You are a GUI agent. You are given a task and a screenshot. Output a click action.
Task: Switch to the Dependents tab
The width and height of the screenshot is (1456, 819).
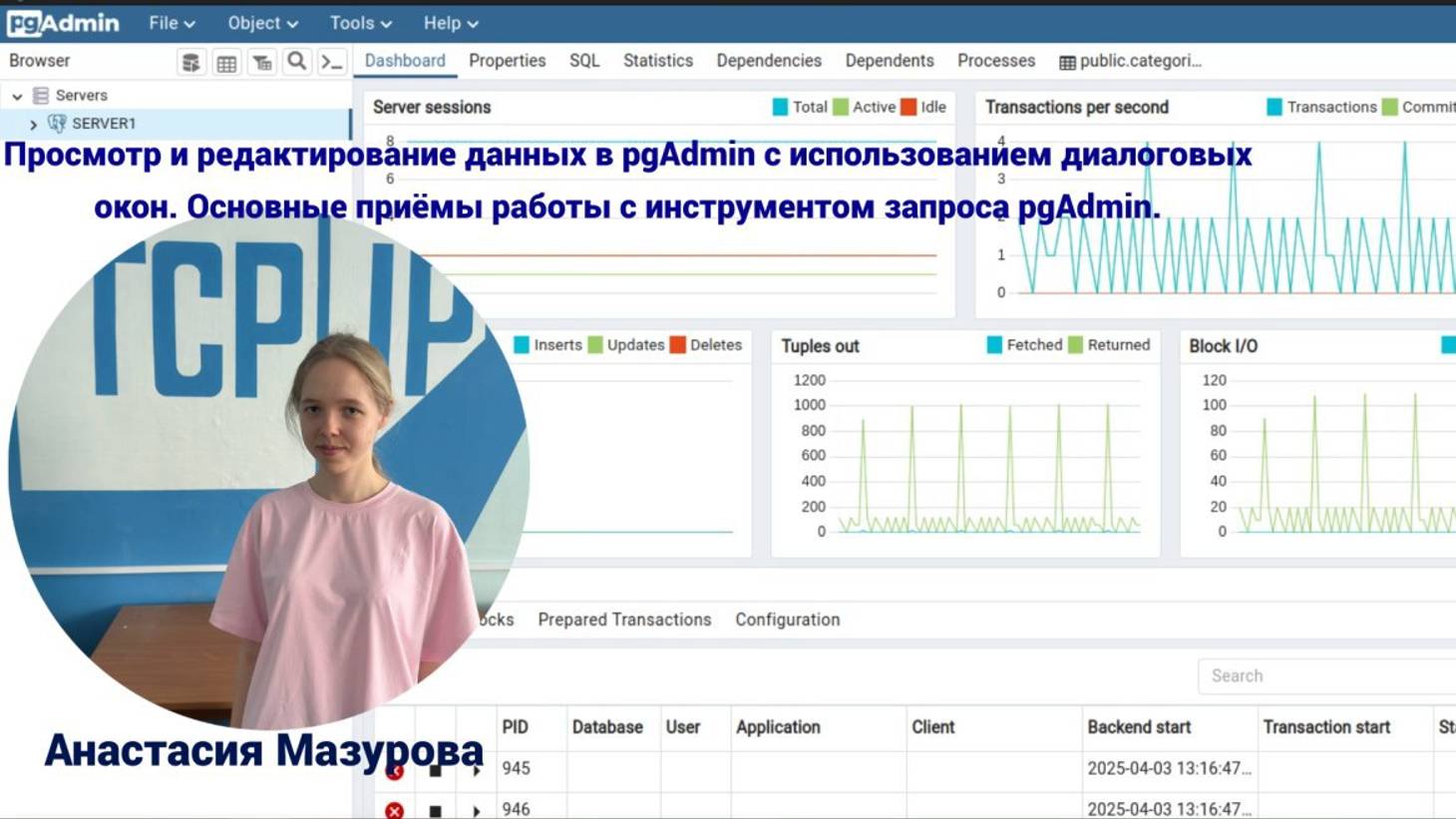pos(890,61)
